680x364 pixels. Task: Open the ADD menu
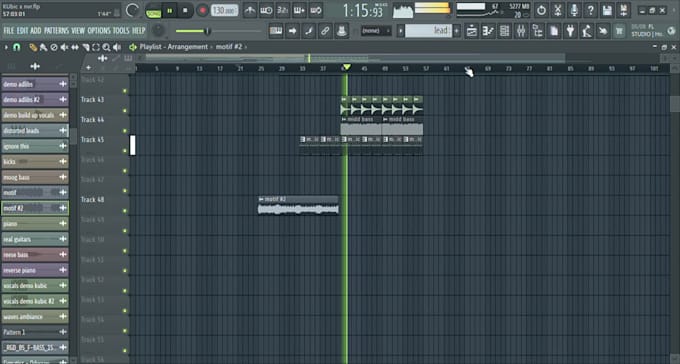click(36, 31)
